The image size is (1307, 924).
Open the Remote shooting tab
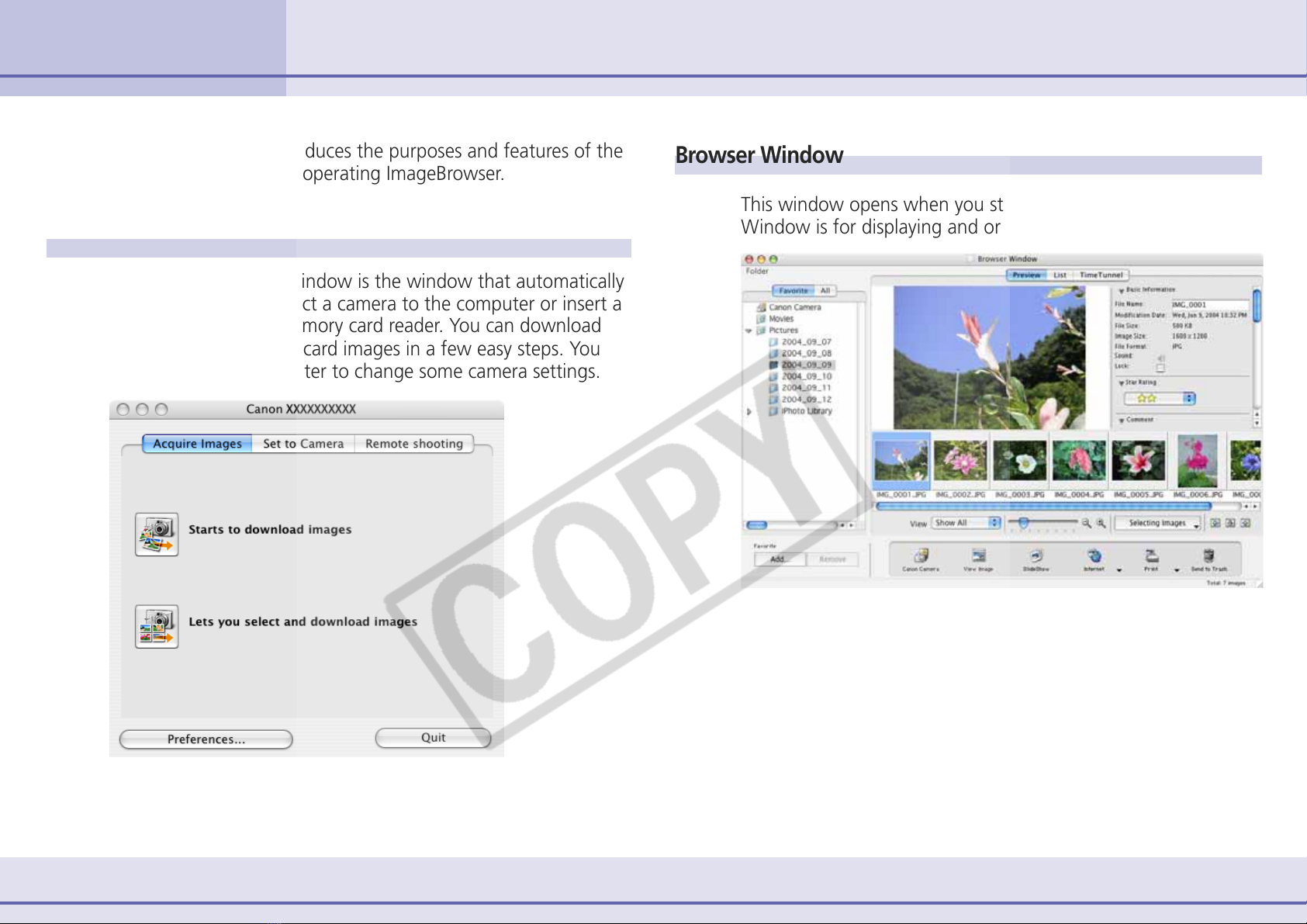coord(413,444)
